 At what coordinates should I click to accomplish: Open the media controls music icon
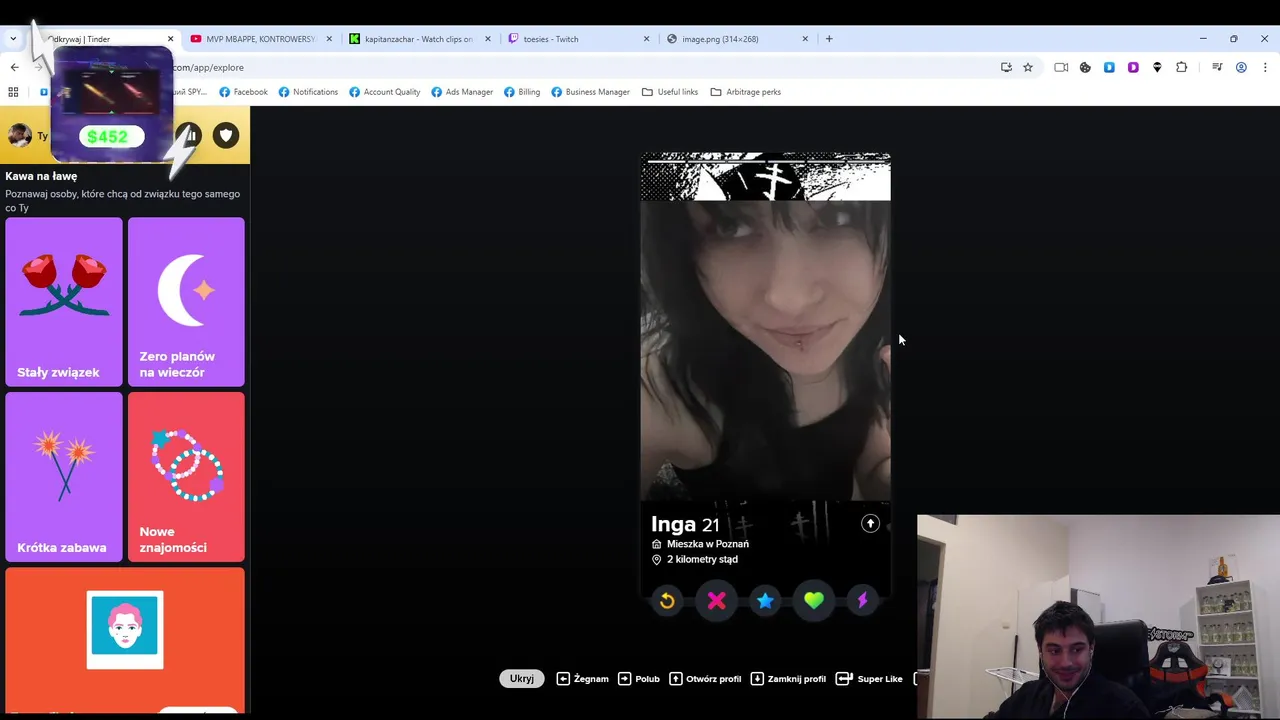(x=1217, y=67)
